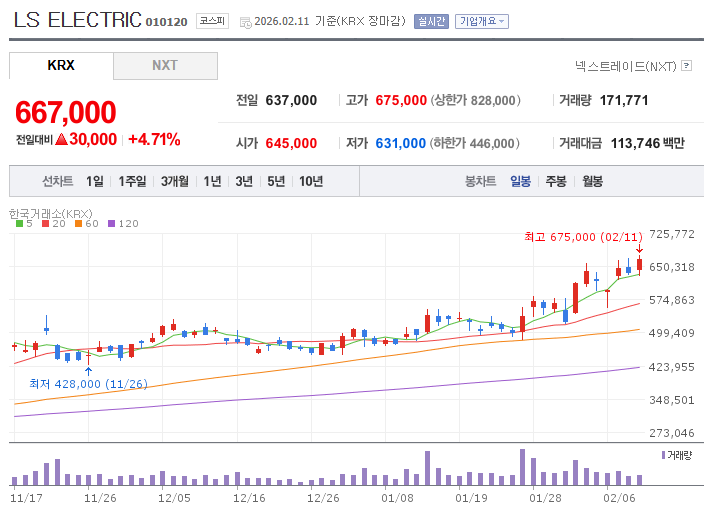
Task: Click the 12/16 date axis label
Action: click(x=249, y=498)
